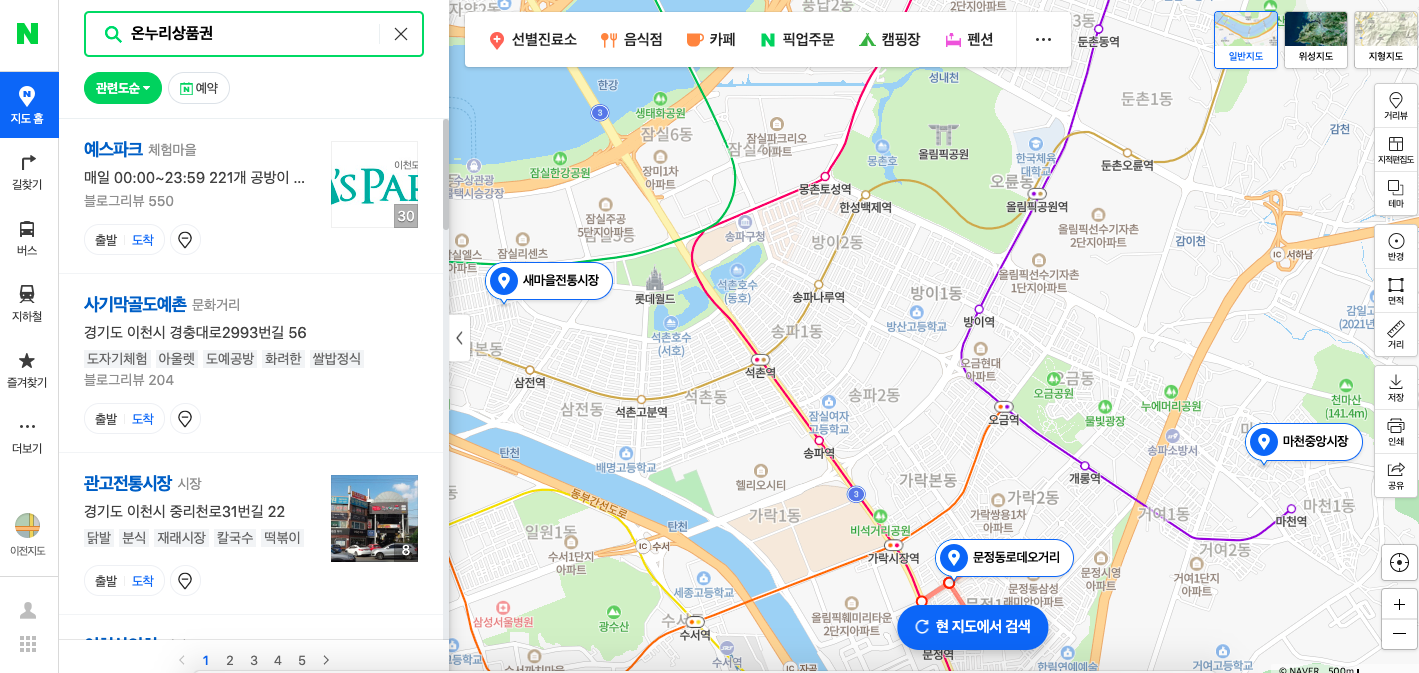Select the 면적 area measuring tool

(x=1396, y=291)
